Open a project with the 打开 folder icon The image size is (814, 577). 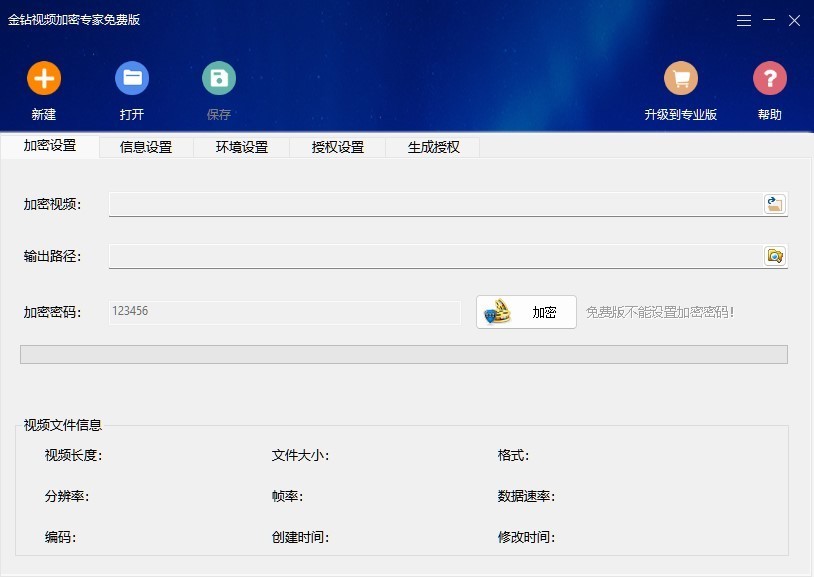point(131,78)
